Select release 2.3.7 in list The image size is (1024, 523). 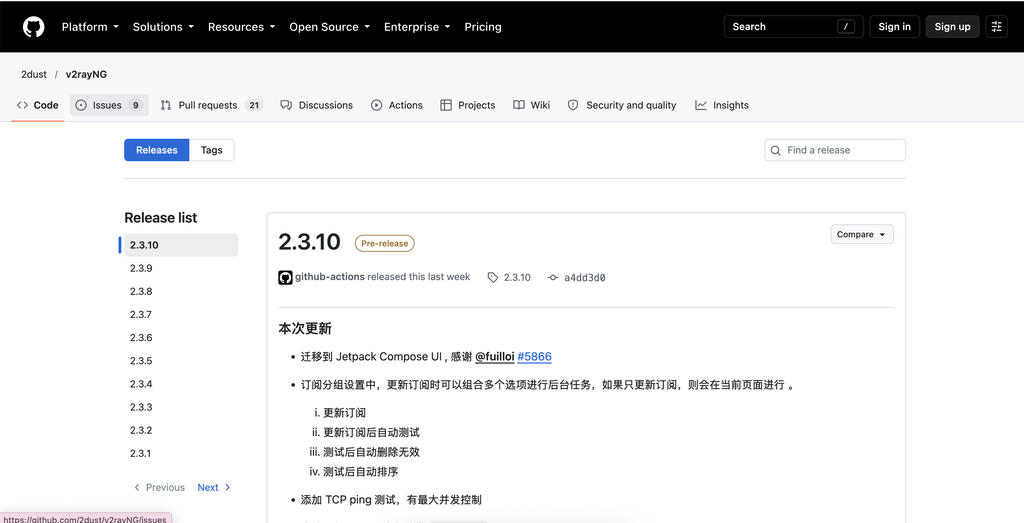pyautogui.click(x=181, y=315)
